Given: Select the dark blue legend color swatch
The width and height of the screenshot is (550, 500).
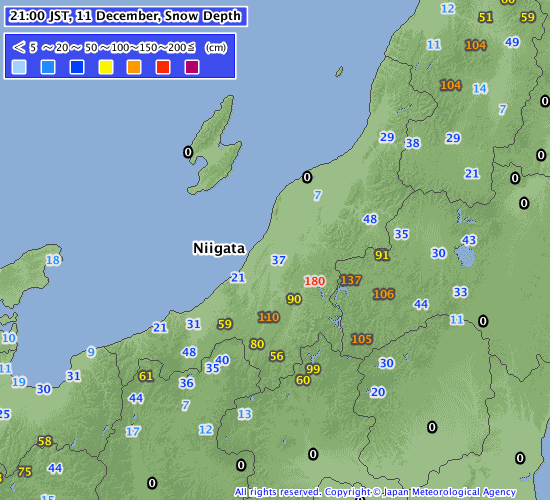Looking at the screenshot, I should 77,67.
